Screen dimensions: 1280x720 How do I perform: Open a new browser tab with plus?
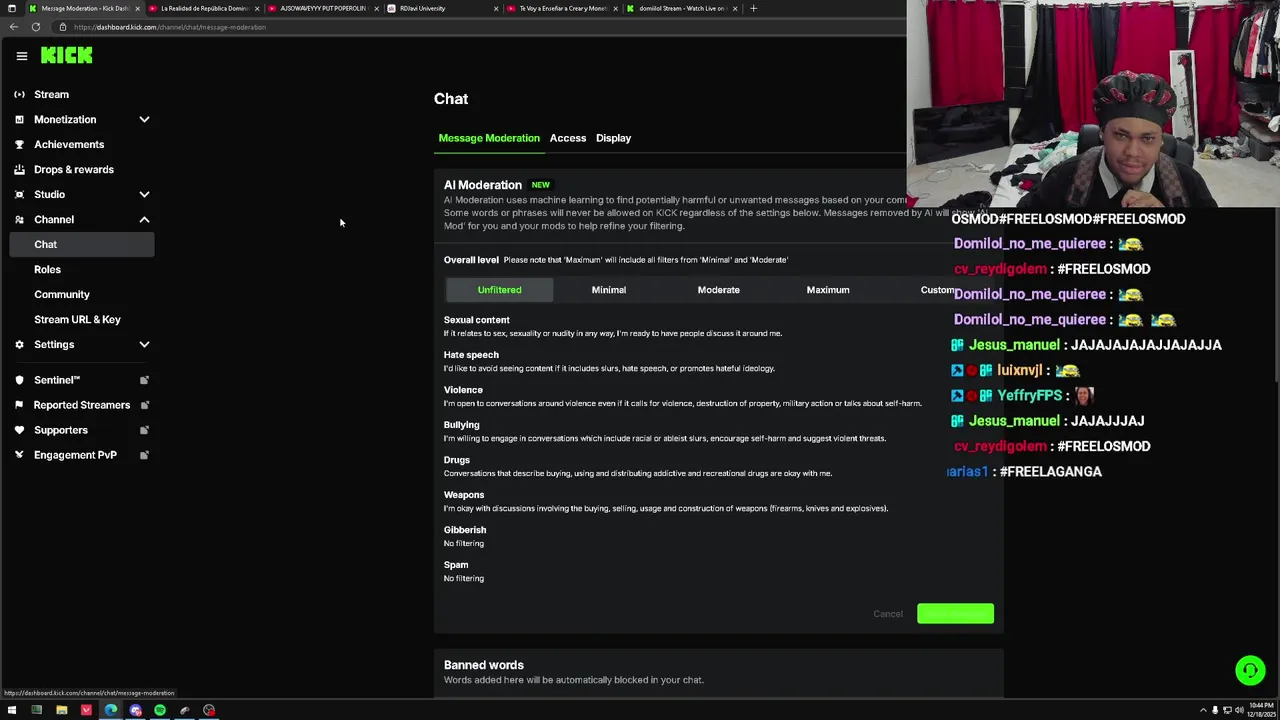753,8
